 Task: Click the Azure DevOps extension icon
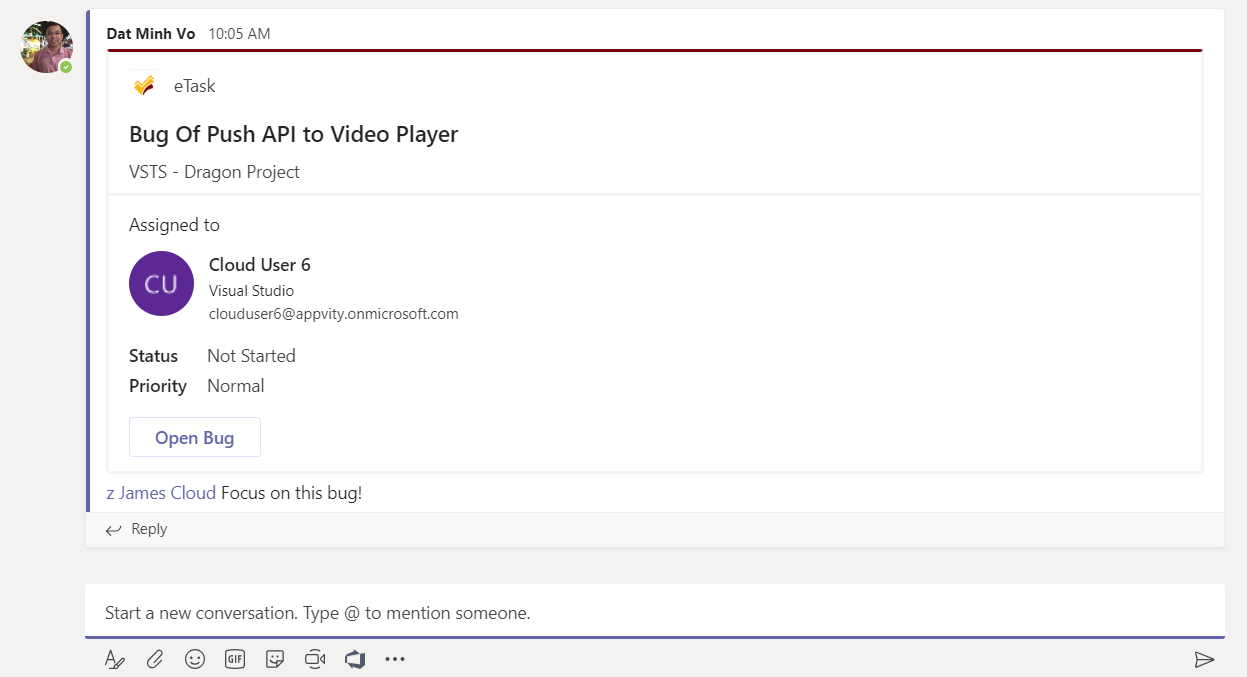pyautogui.click(x=355, y=659)
